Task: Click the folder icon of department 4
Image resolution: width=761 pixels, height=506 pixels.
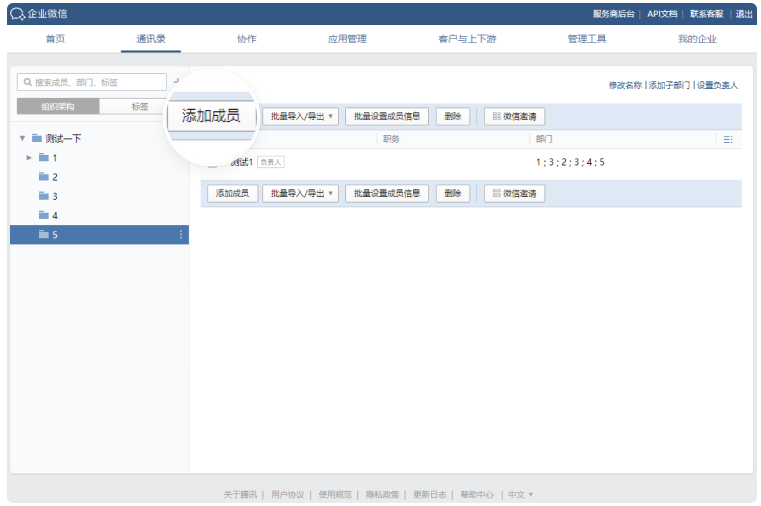Action: tap(44, 215)
